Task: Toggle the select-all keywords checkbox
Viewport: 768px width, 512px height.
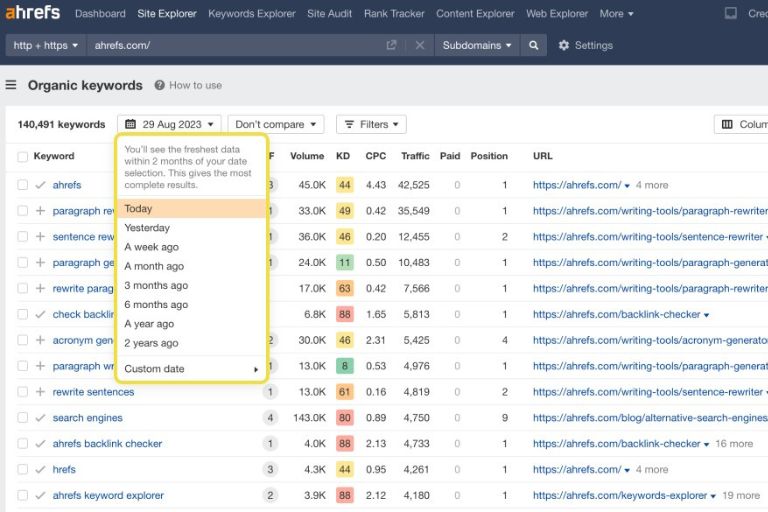Action: pyautogui.click(x=23, y=157)
